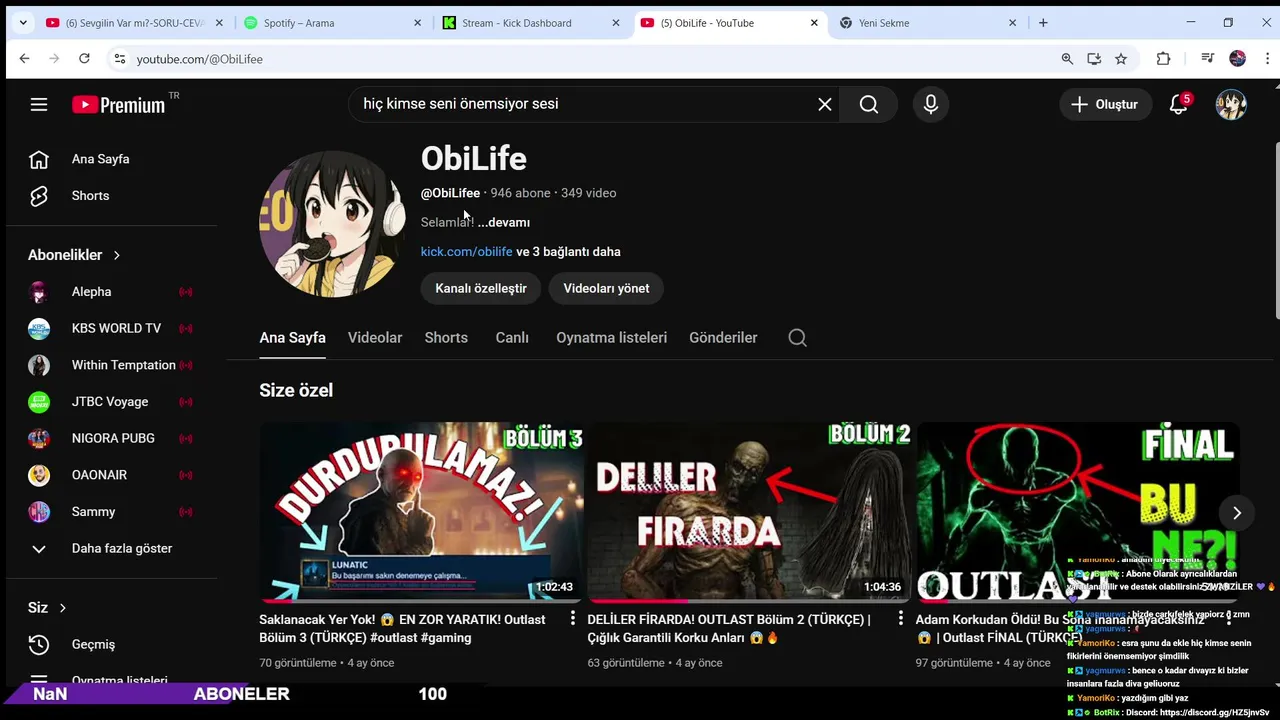Open DELİLER FİRARDA Bölüm 2 thumbnail
The image size is (1280, 720).
pyautogui.click(x=749, y=512)
